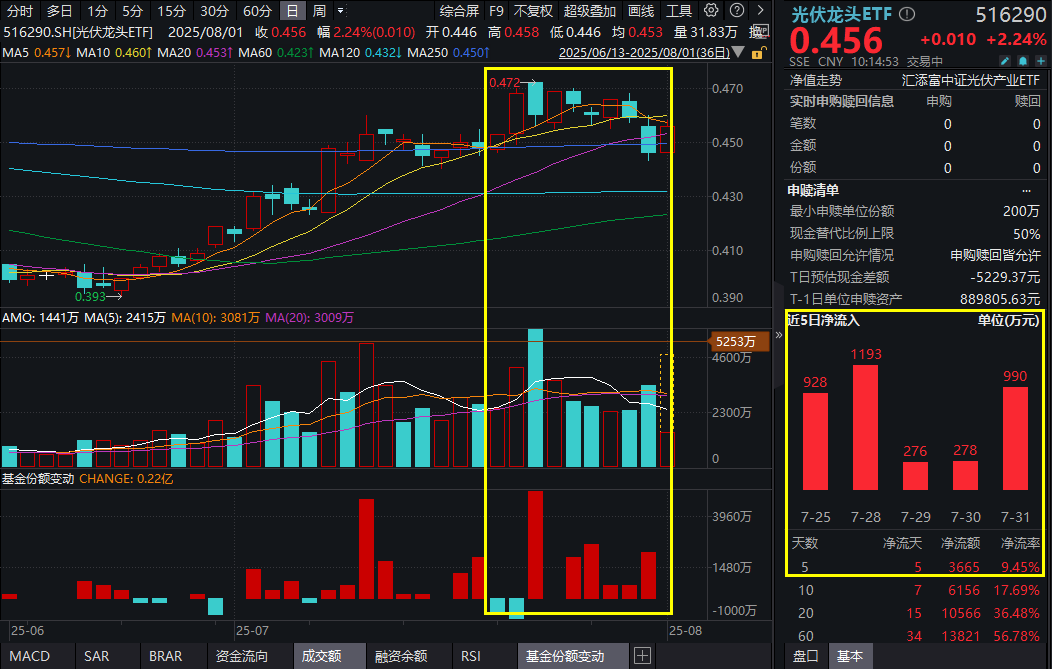Viewport: 1052px width, 669px height.
Task: Set a price alert via the bell icon
Action: (x=1021, y=60)
